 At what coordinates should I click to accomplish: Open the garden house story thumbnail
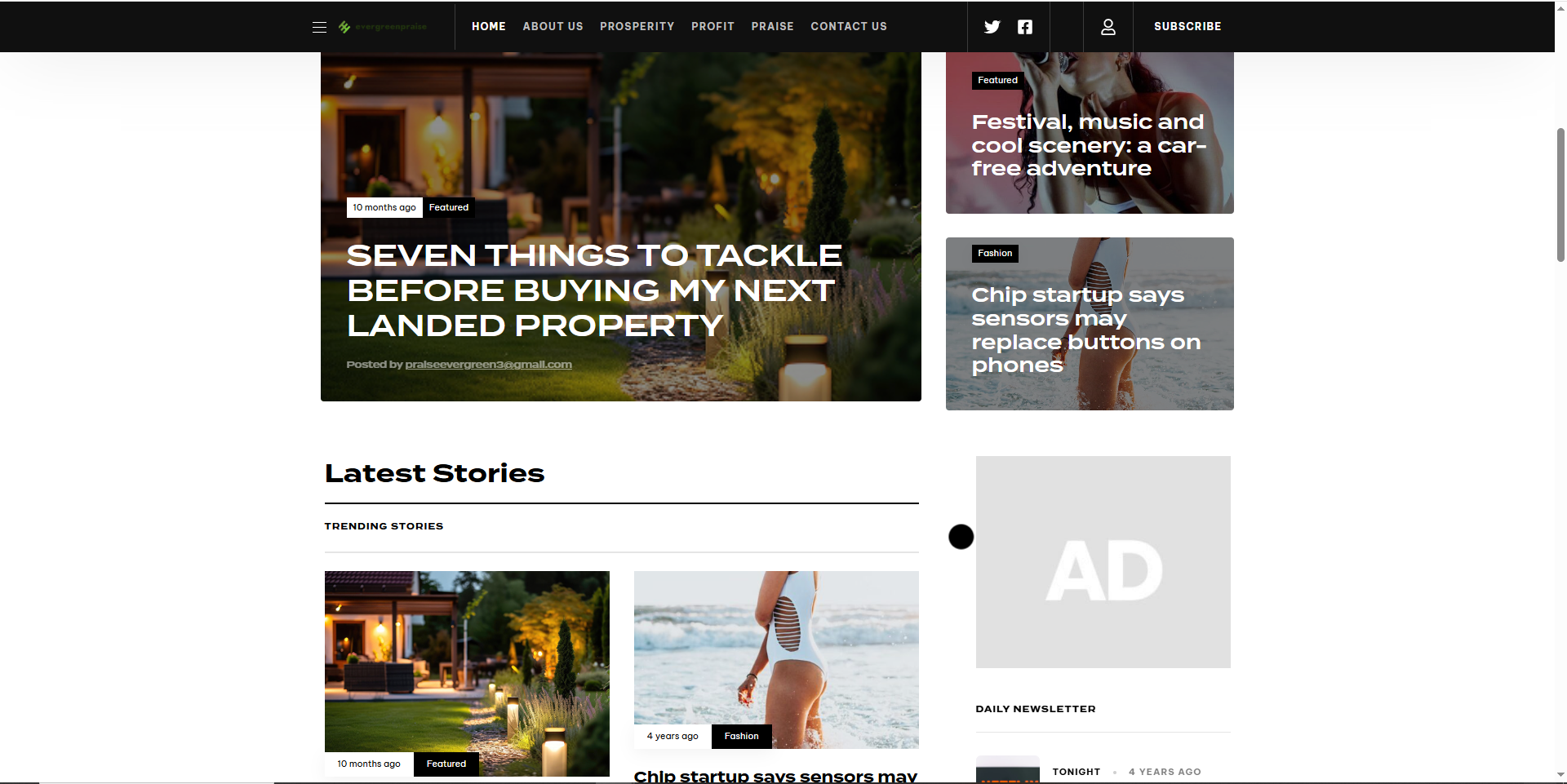click(x=467, y=673)
